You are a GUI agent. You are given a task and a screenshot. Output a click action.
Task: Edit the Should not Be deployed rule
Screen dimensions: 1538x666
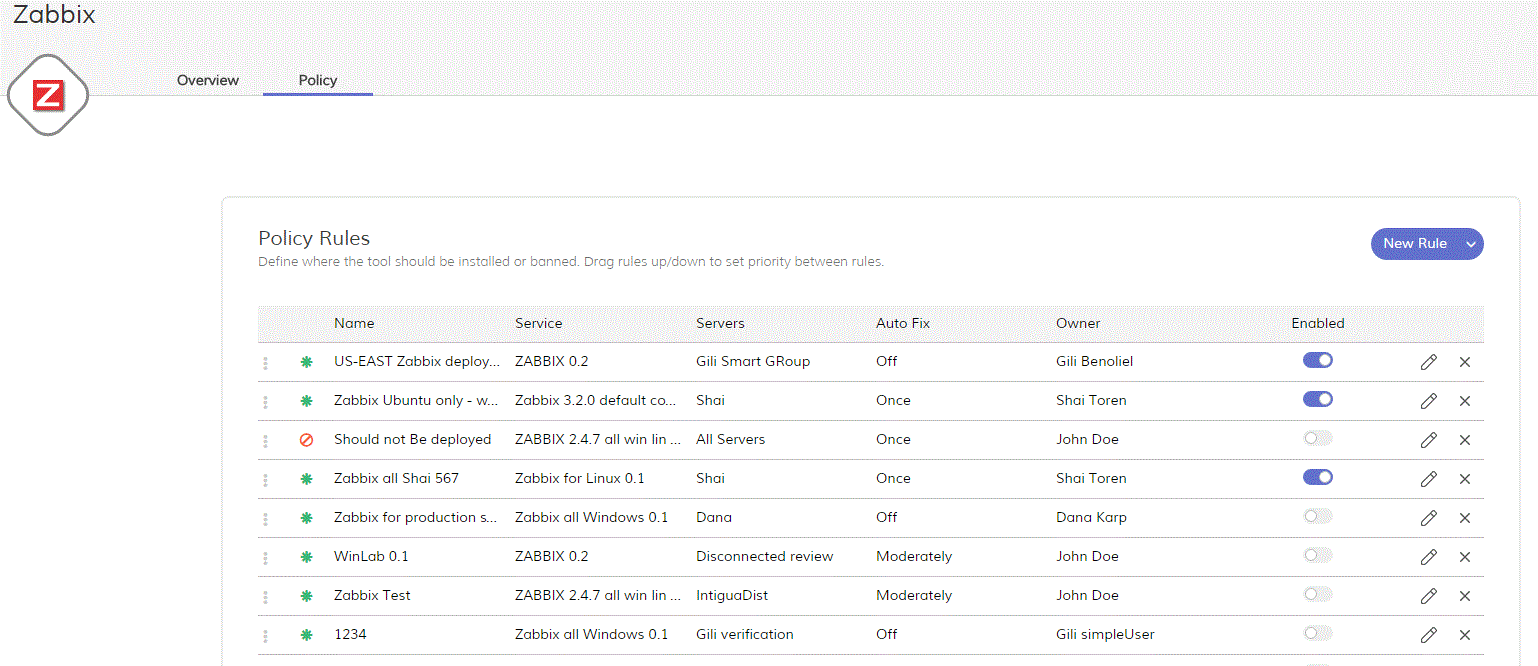(x=1429, y=440)
